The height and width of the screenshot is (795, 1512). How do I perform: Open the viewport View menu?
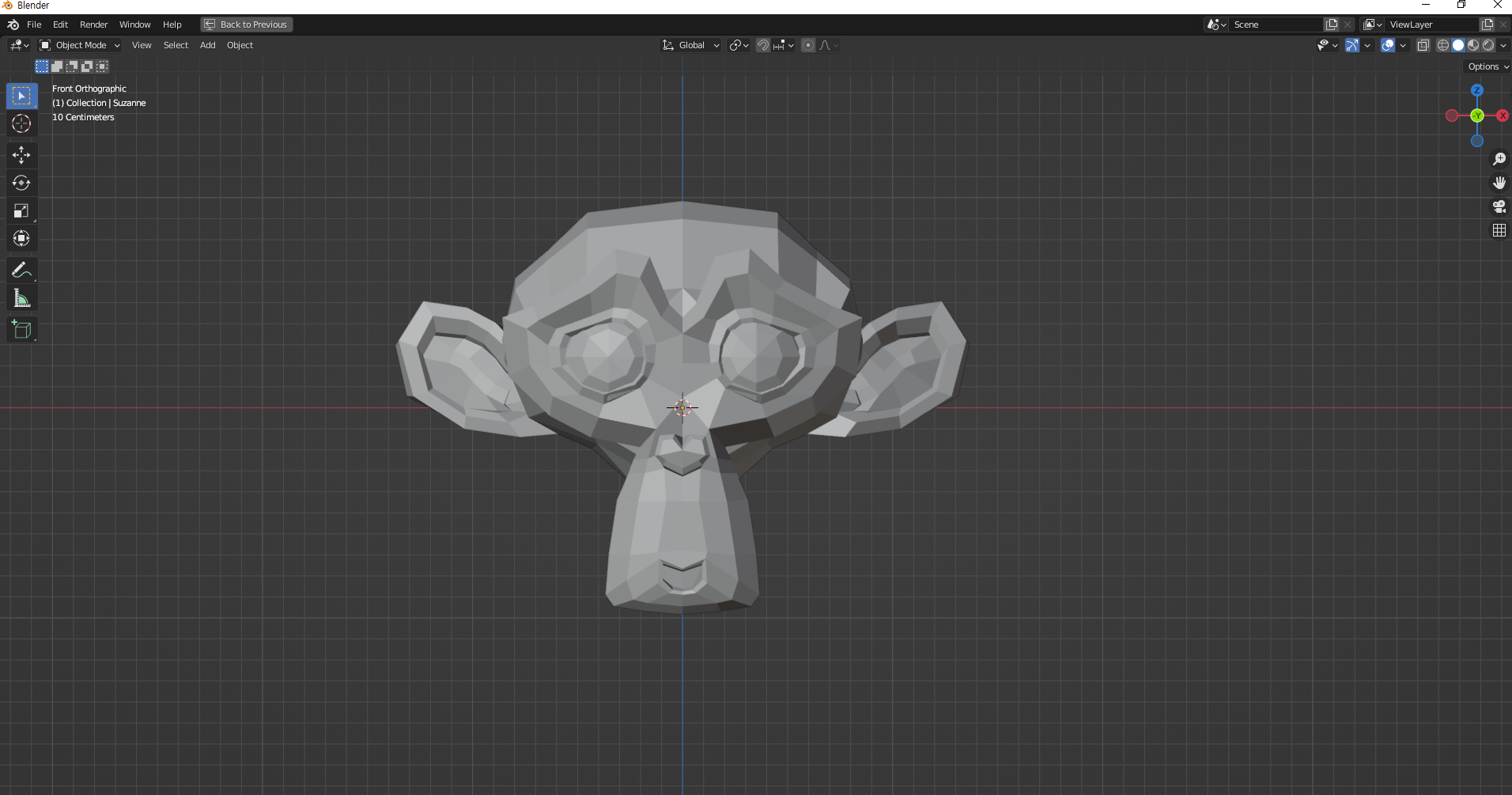tap(142, 45)
